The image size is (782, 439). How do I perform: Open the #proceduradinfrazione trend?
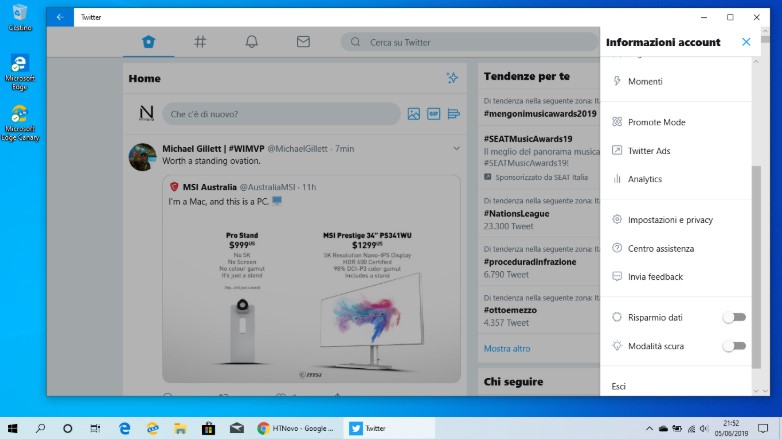(x=530, y=262)
